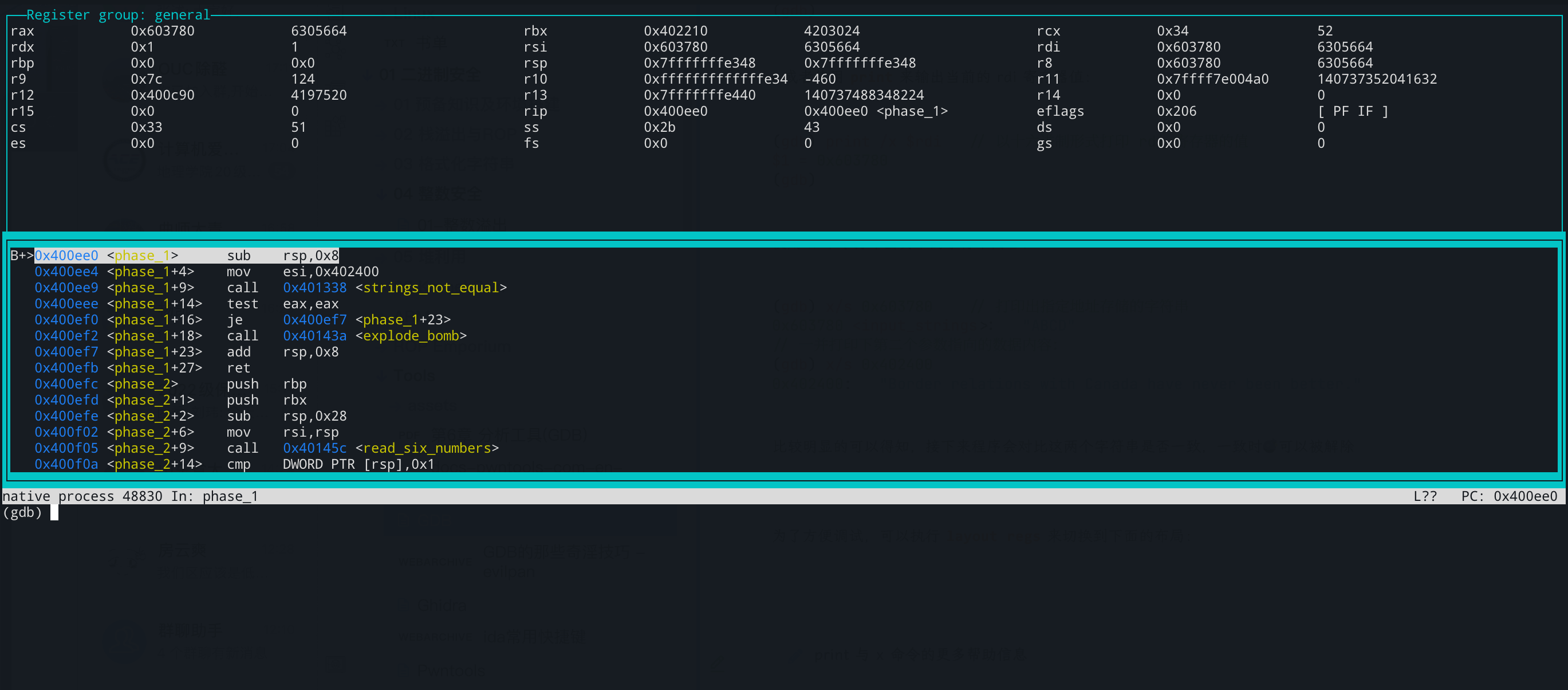Click the explode_bomb function symbol
1568x690 pixels.
click(414, 336)
